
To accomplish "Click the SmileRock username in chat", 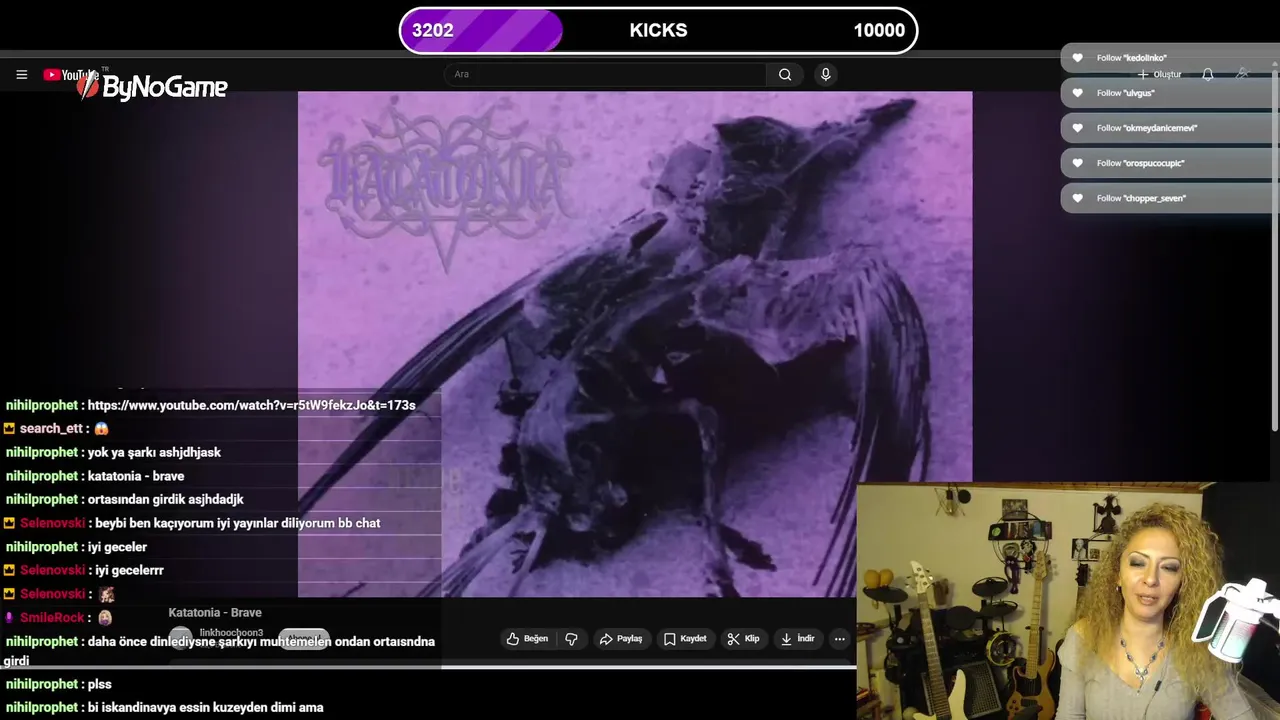I will click(52, 618).
